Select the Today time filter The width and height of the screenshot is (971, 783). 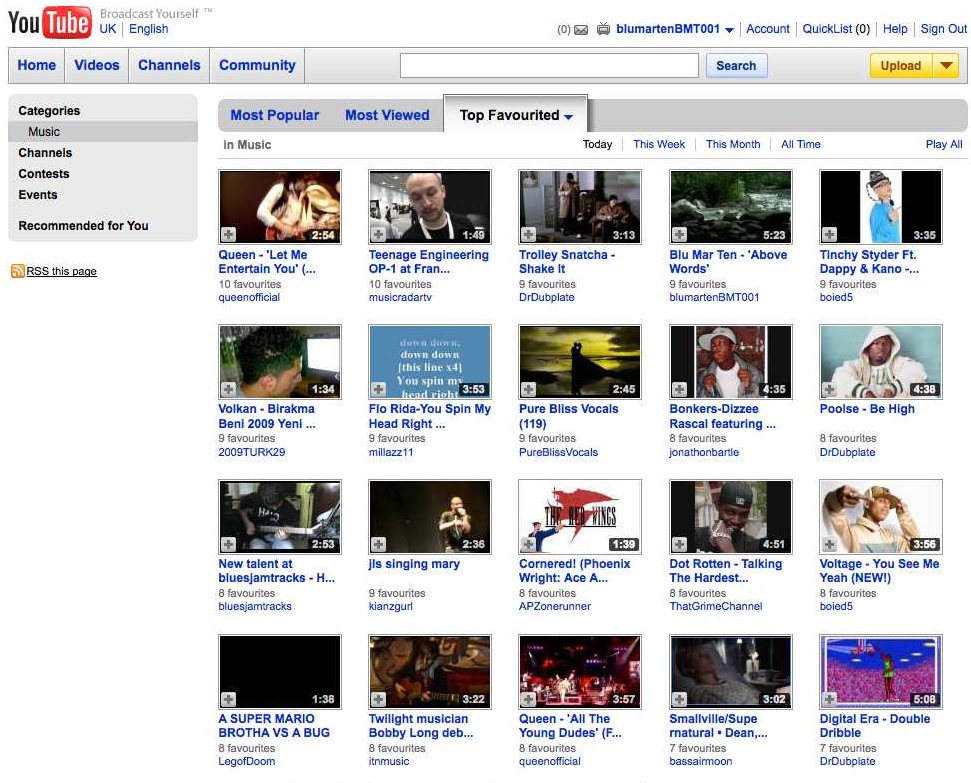point(597,144)
